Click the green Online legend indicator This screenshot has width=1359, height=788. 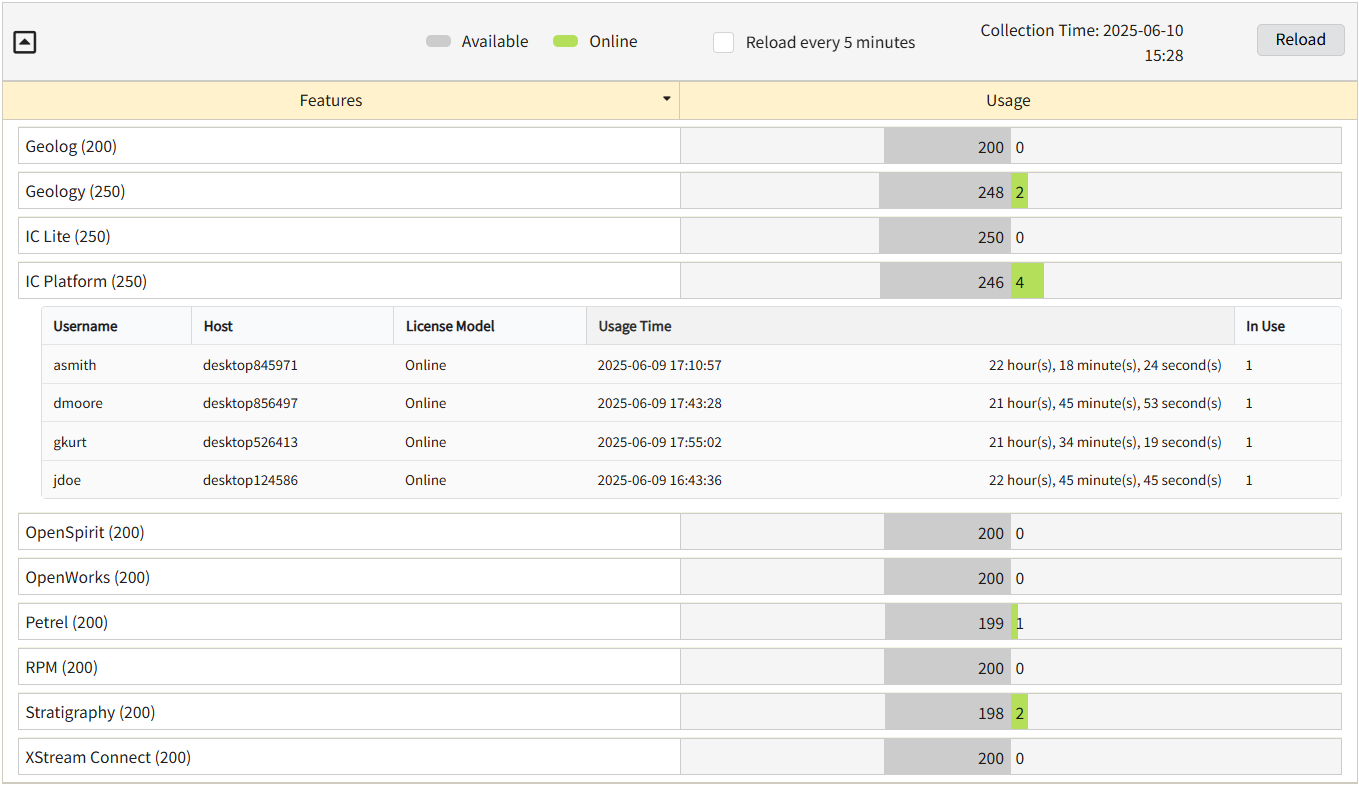coord(565,41)
